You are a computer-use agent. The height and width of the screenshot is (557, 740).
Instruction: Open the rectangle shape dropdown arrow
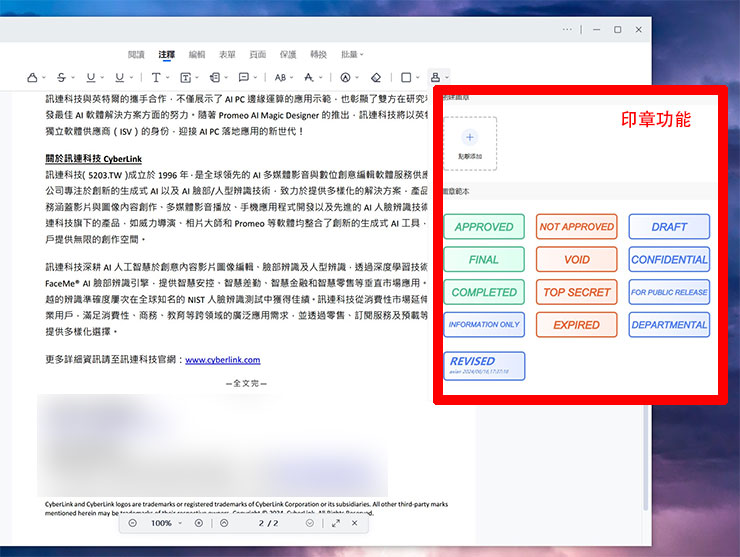[418, 78]
